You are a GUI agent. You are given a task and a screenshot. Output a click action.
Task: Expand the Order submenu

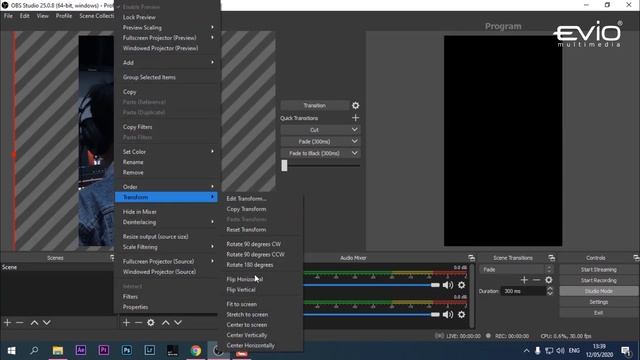tap(167, 187)
